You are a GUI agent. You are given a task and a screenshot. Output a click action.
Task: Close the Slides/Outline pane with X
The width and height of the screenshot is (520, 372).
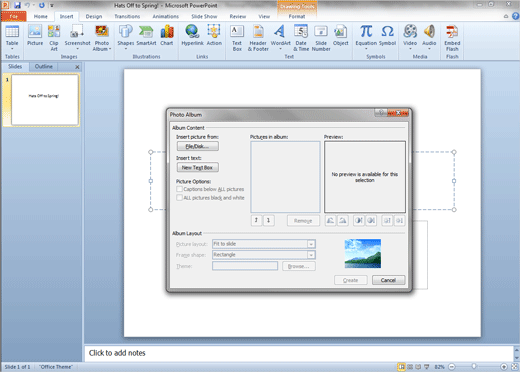coord(77,67)
